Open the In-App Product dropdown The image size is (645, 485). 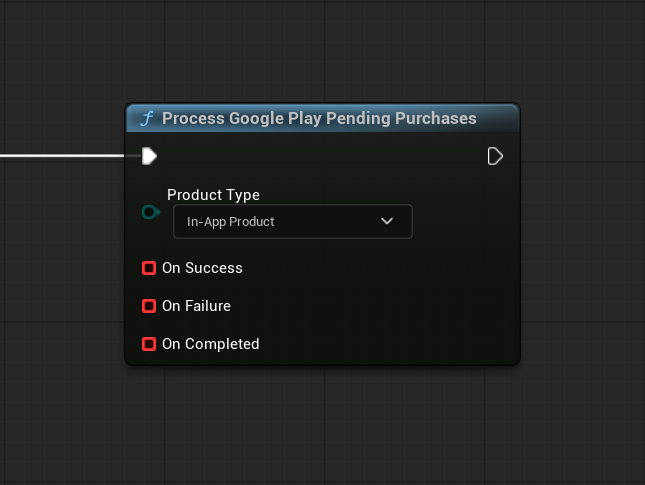click(293, 221)
